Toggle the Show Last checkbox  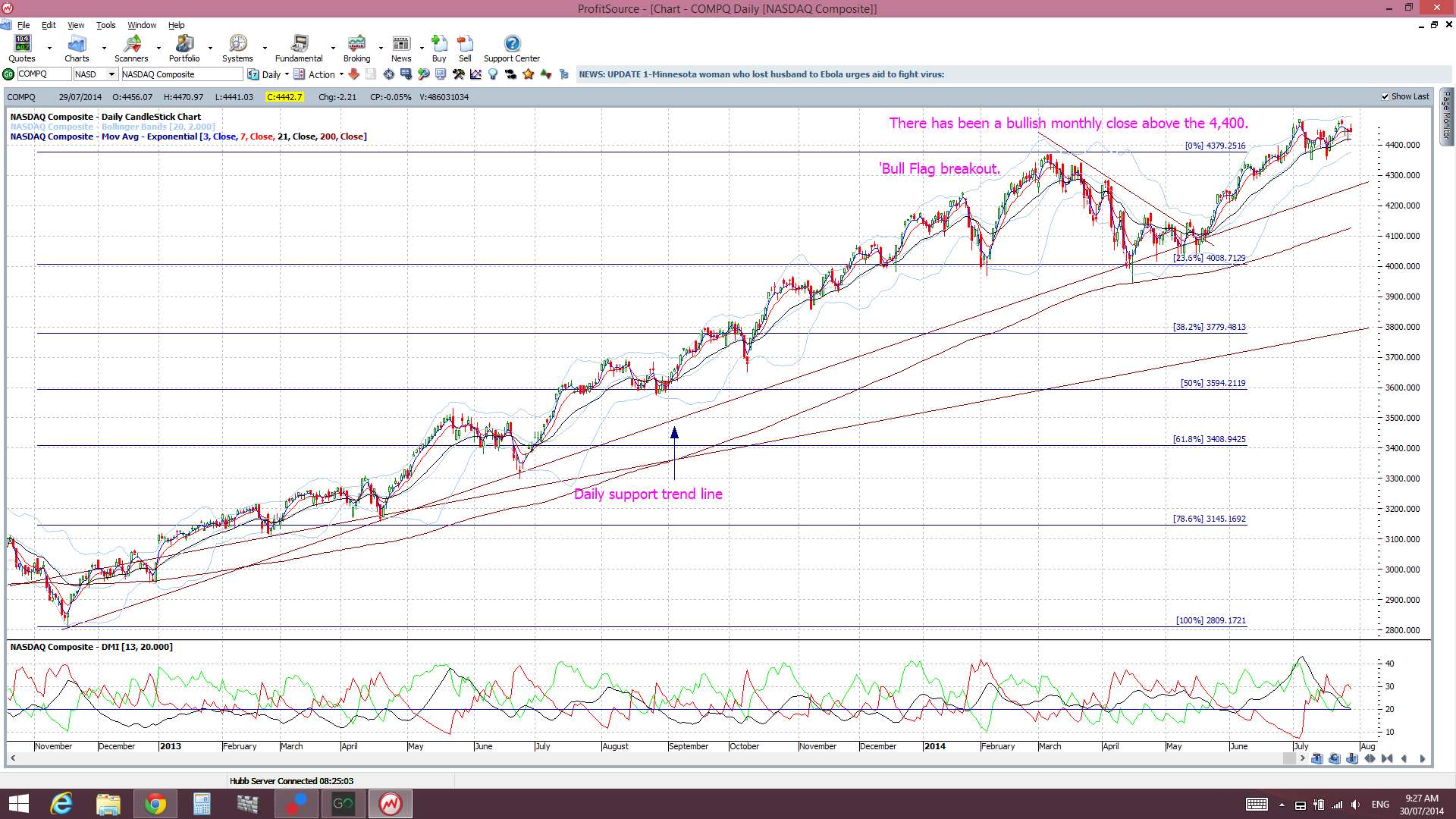1385,97
